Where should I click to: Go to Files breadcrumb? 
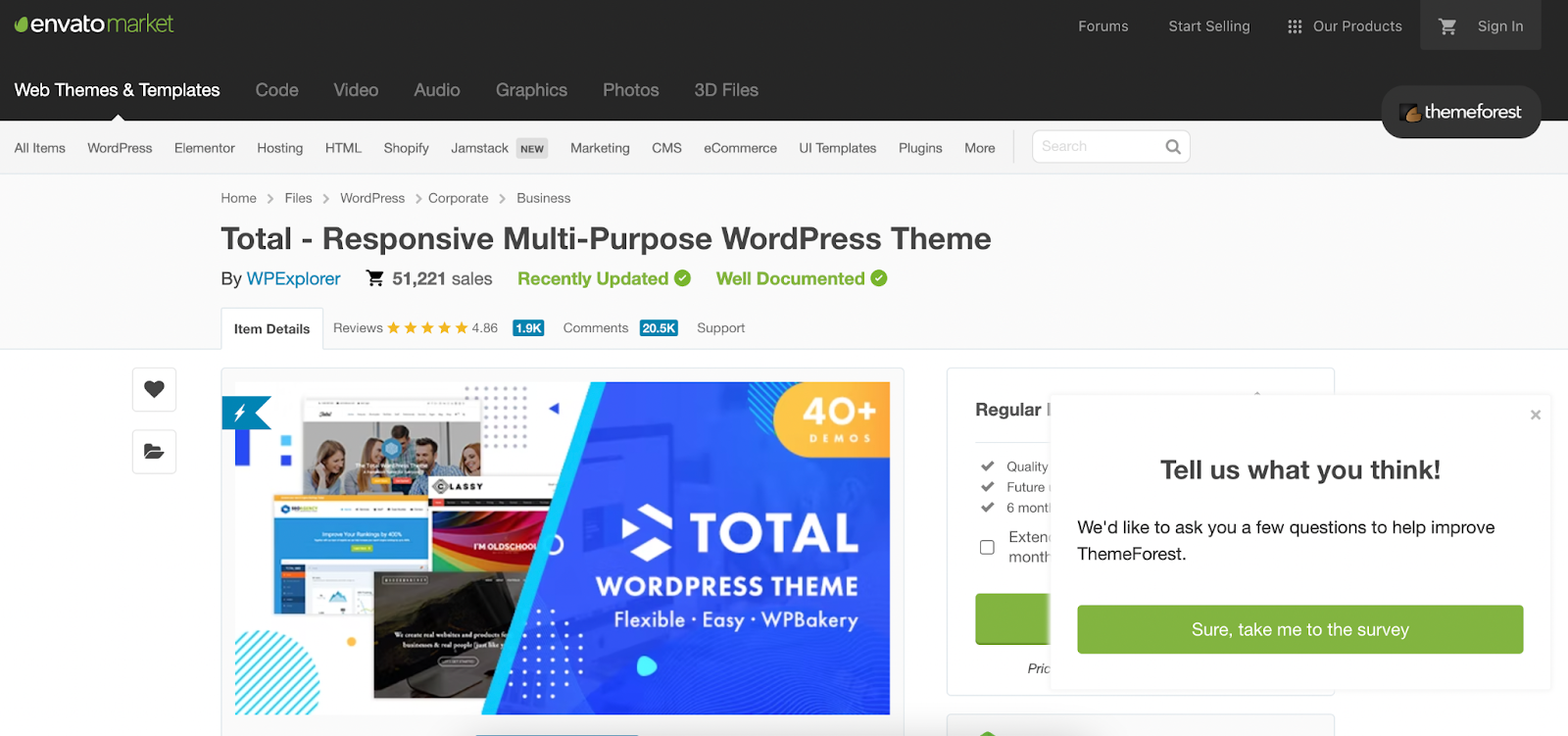point(298,198)
